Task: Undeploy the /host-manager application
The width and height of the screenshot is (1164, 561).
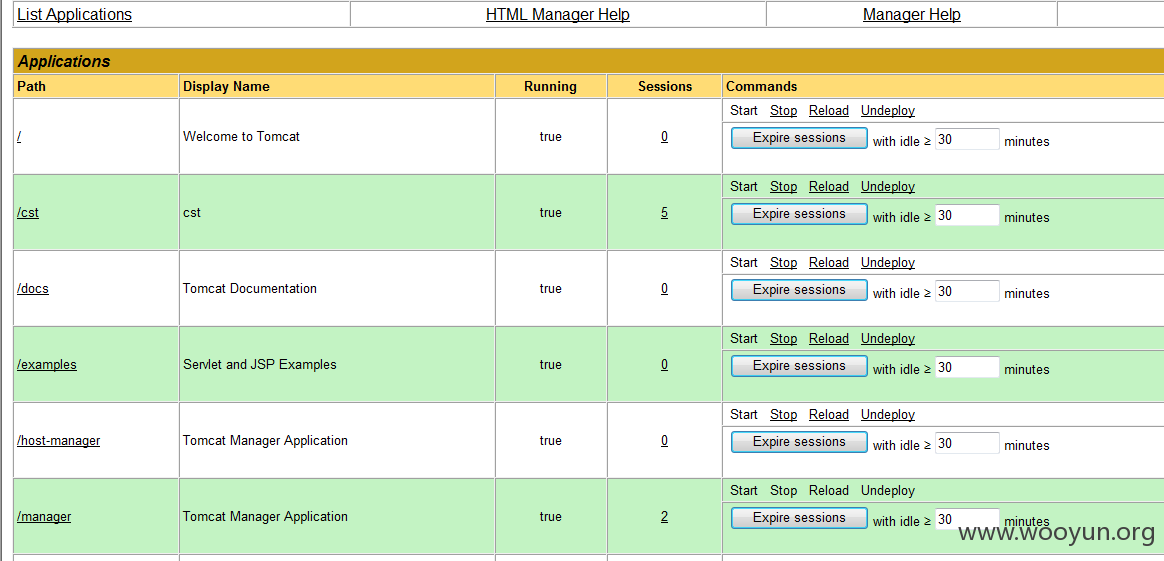Action: pos(888,415)
